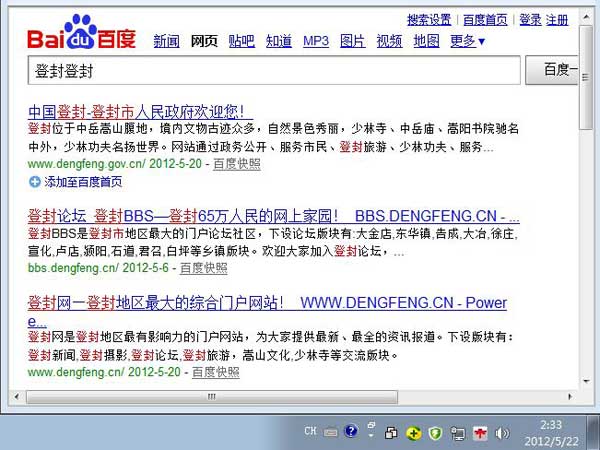Open result 登封网 综合门户网站
This screenshot has height=450, width=600.
coord(267,303)
